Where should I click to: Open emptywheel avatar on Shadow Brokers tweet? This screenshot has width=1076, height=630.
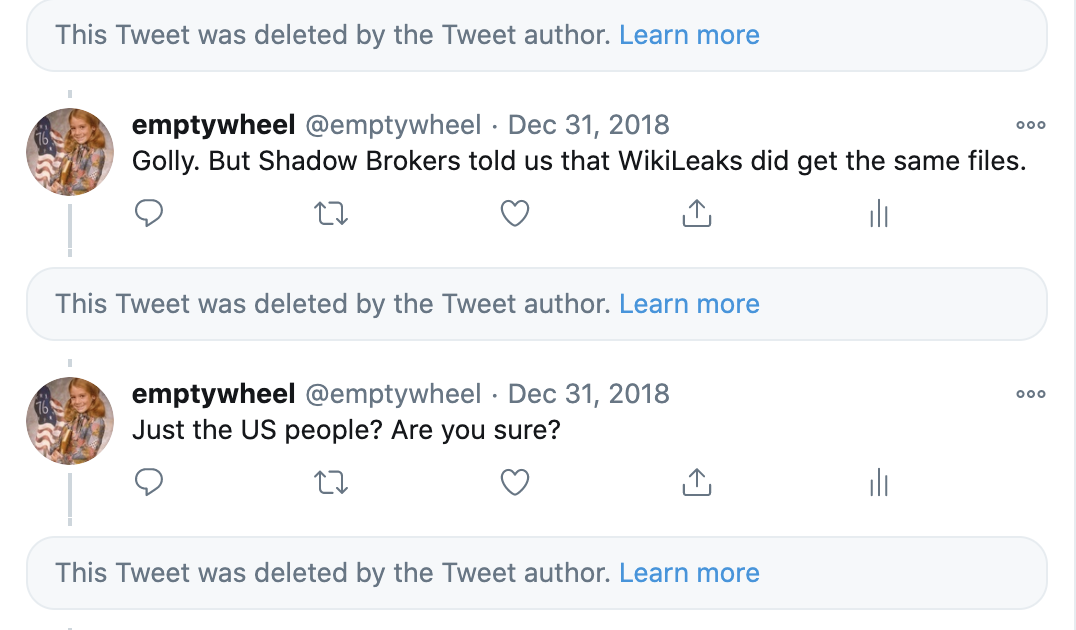pos(69,152)
